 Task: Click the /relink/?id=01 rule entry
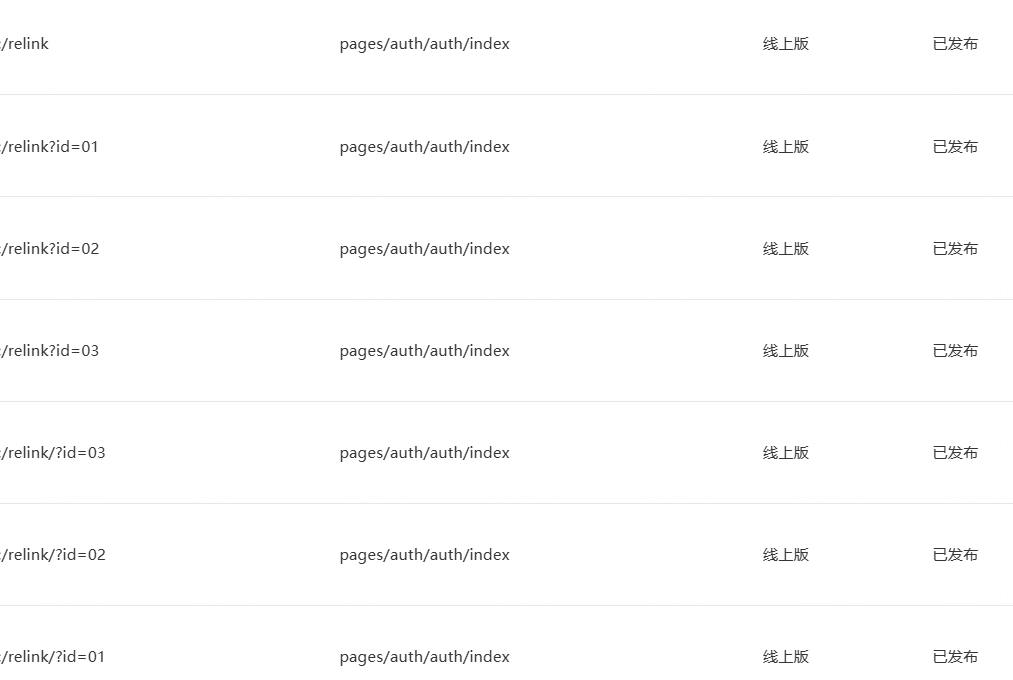tap(53, 657)
